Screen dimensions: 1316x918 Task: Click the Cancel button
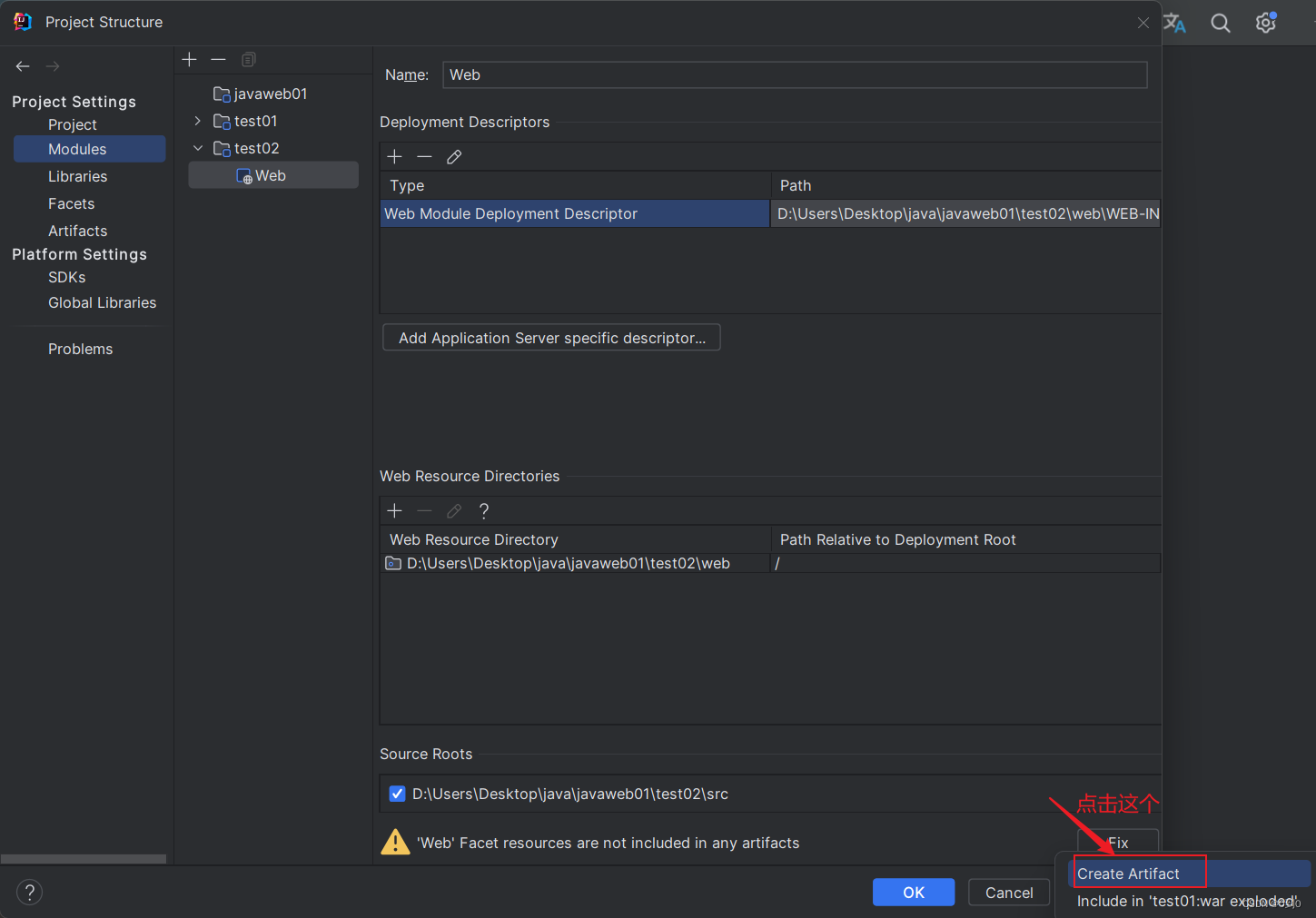point(1009,893)
